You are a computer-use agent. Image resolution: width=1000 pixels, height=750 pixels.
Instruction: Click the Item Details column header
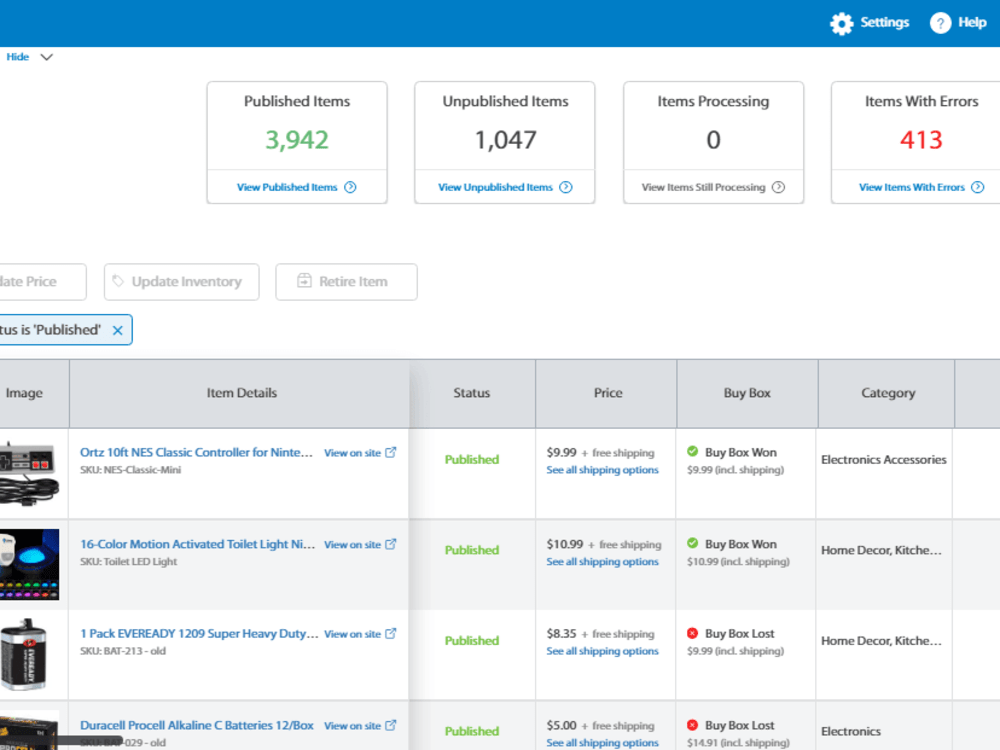[x=241, y=393]
